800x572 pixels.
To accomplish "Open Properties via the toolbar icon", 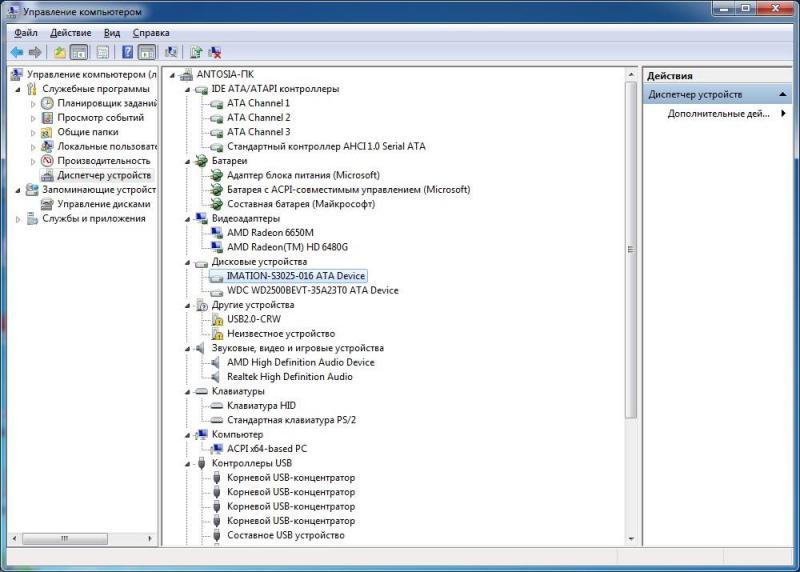I will pyautogui.click(x=101, y=52).
